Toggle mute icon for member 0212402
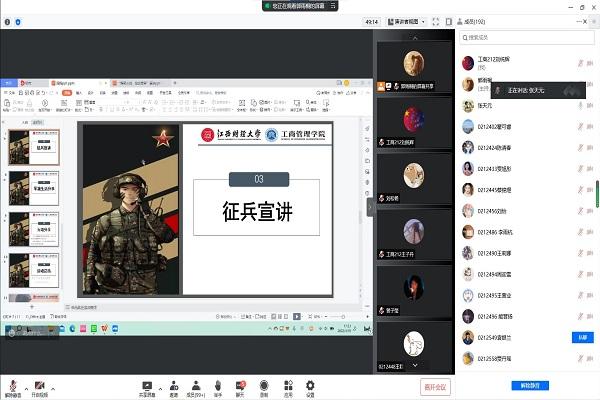Image resolution: width=600 pixels, height=400 pixels. coord(580,126)
